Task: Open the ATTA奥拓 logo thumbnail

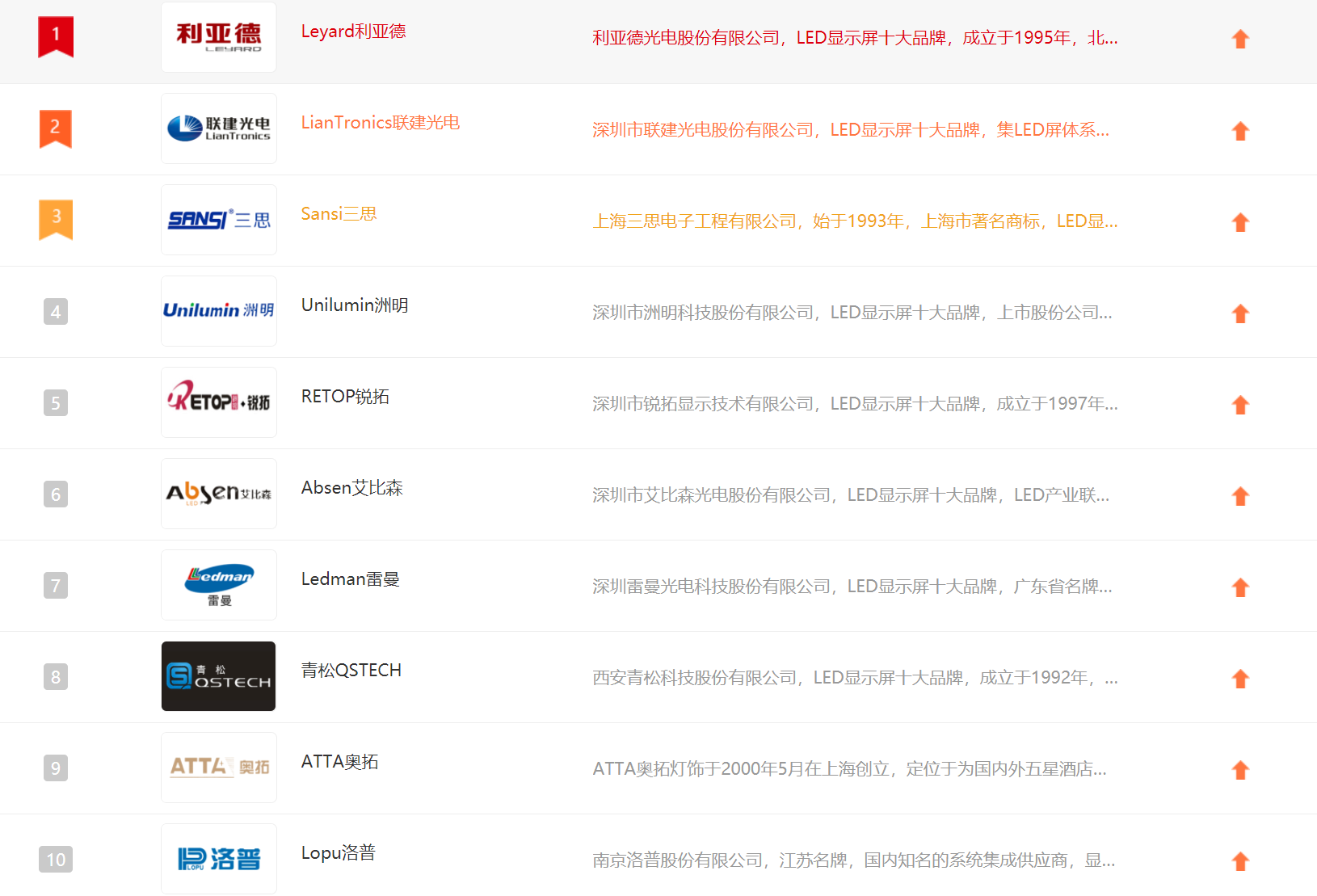Action: (x=219, y=768)
